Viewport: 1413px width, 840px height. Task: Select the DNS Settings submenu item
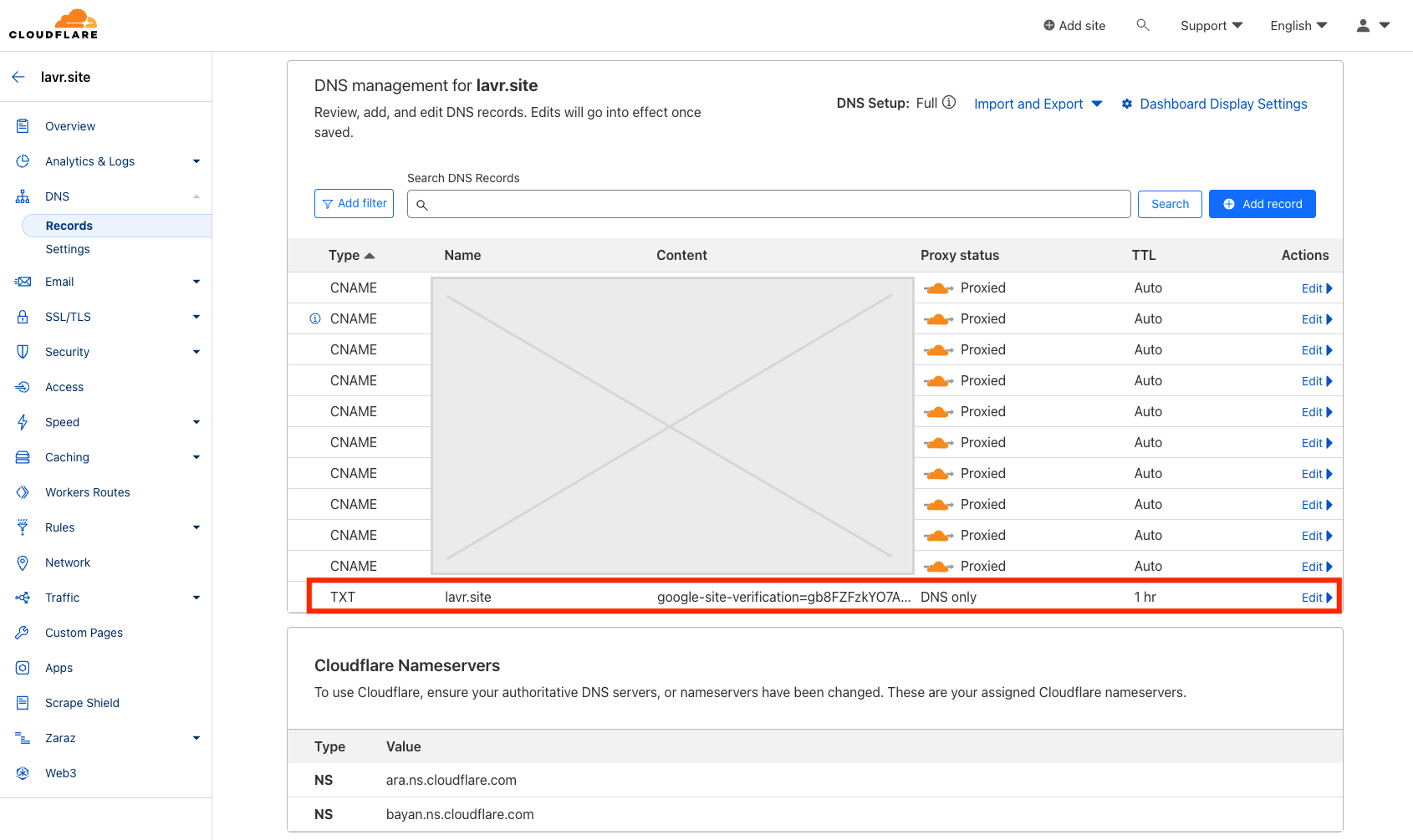[68, 249]
